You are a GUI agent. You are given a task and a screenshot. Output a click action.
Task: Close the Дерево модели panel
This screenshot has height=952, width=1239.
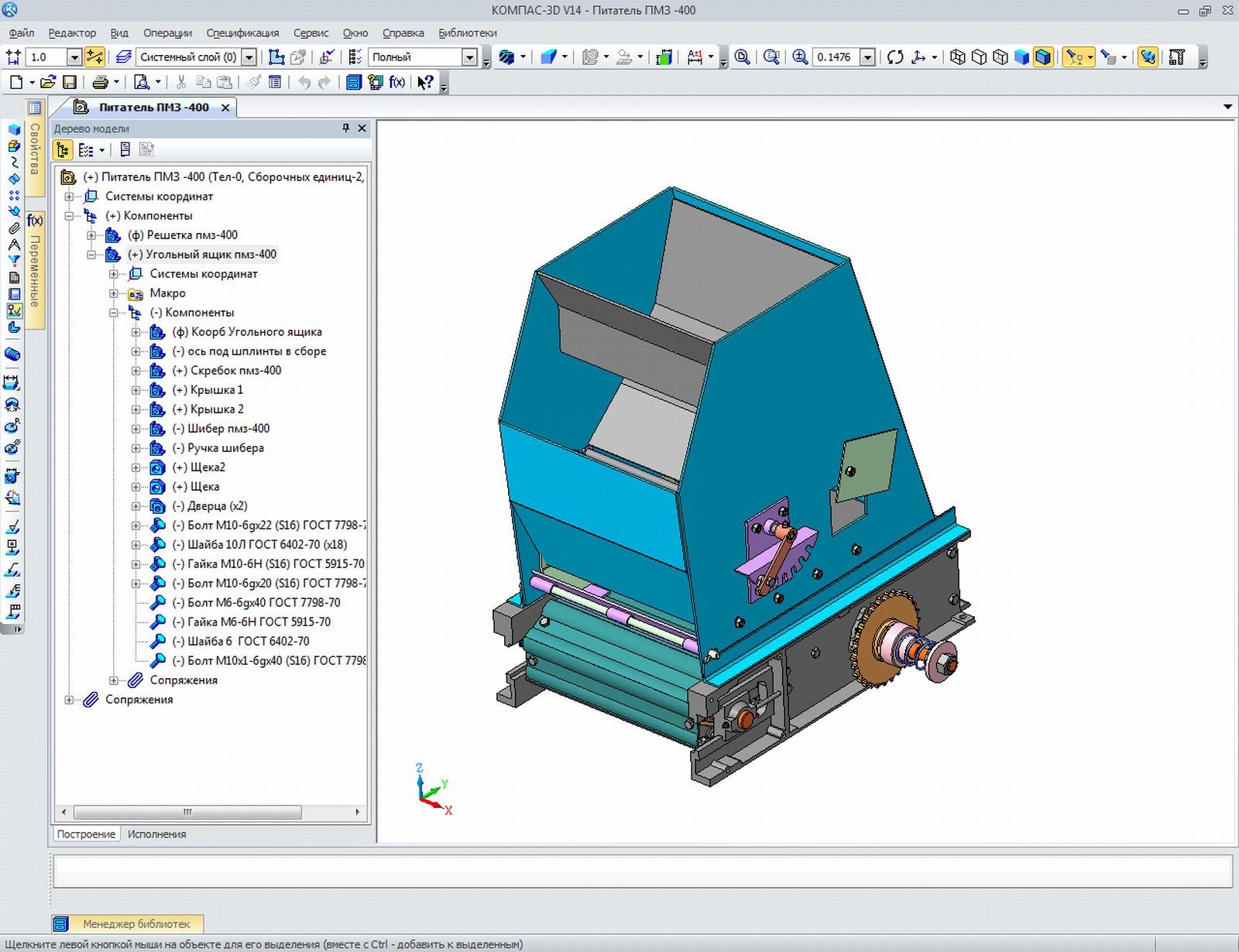tap(362, 128)
